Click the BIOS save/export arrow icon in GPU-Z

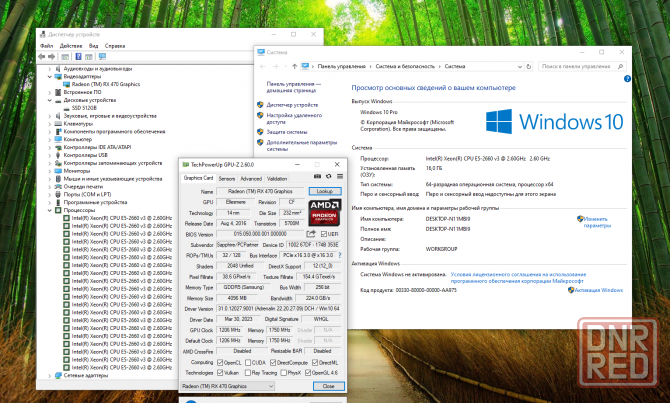(x=311, y=234)
